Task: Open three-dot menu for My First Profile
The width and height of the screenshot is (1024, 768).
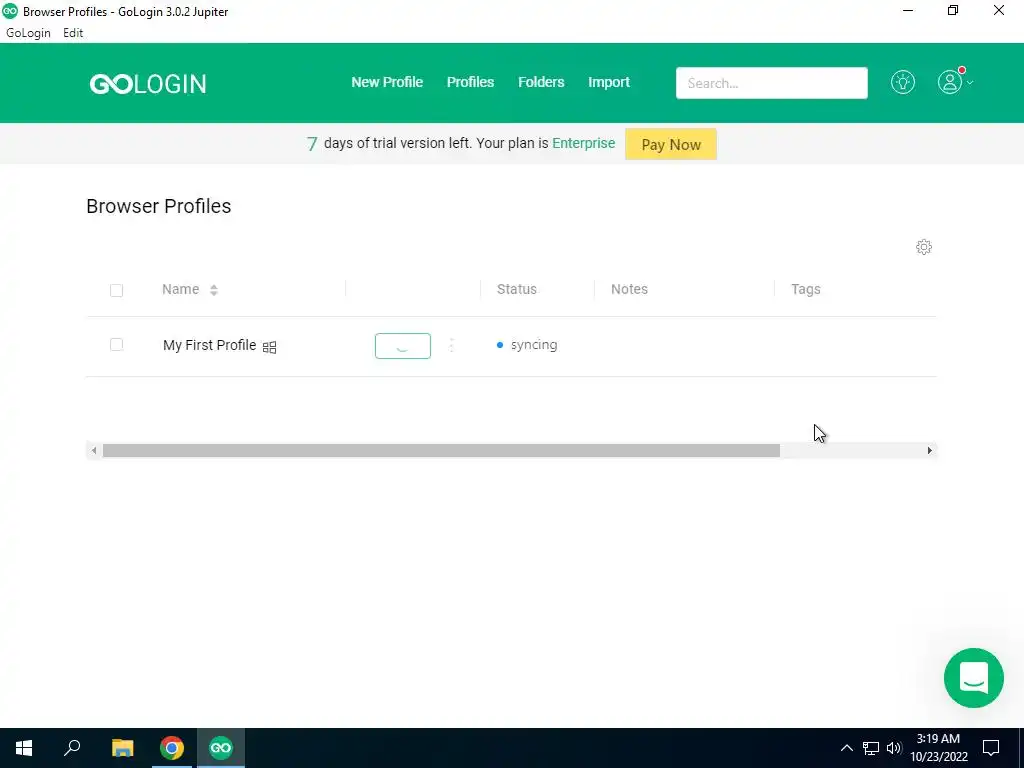Action: (451, 345)
